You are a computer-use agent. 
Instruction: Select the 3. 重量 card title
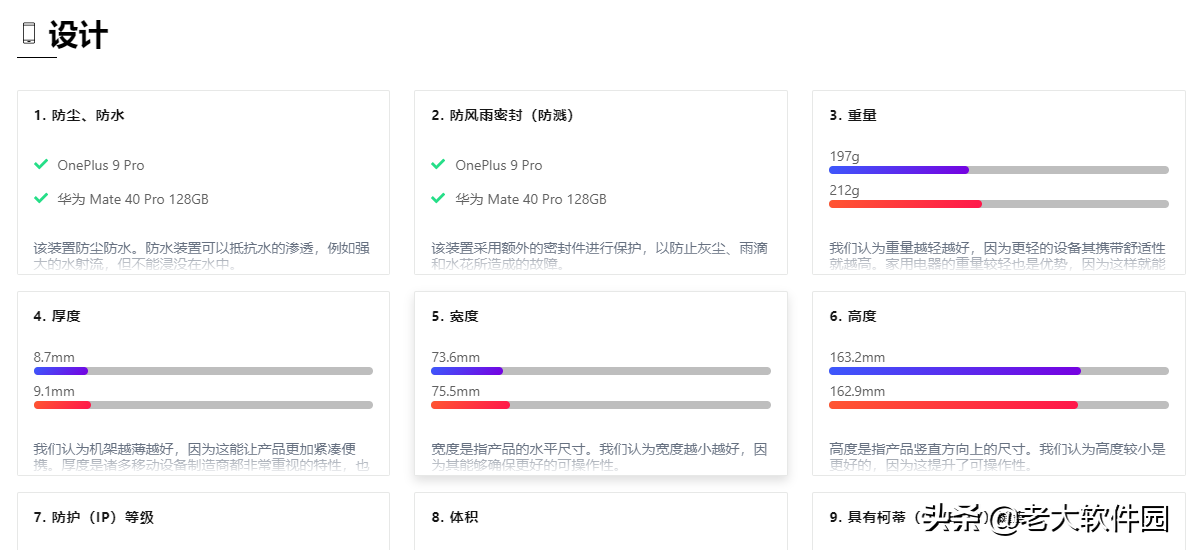click(853, 116)
